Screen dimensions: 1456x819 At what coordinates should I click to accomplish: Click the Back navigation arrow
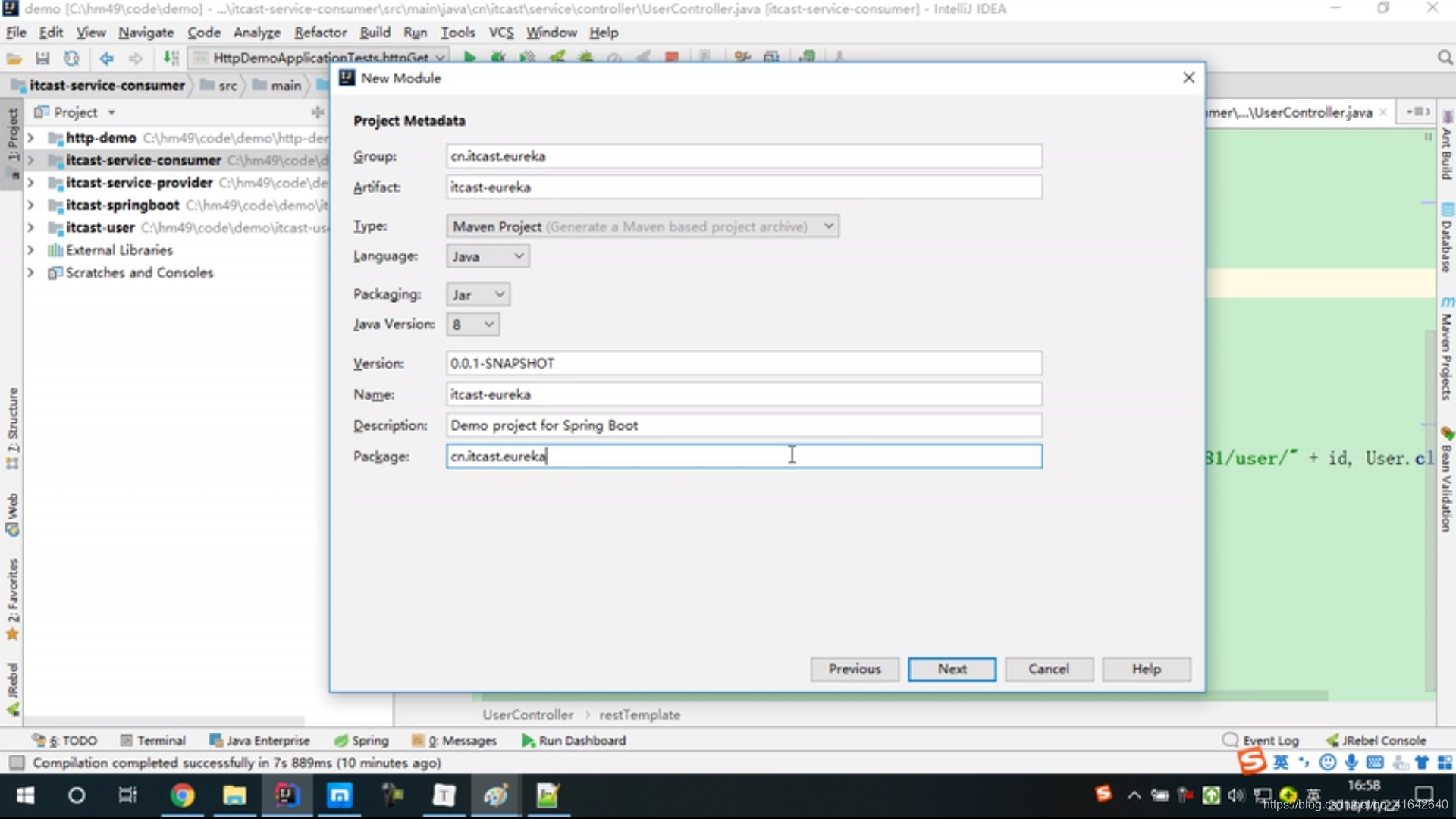click(x=106, y=58)
